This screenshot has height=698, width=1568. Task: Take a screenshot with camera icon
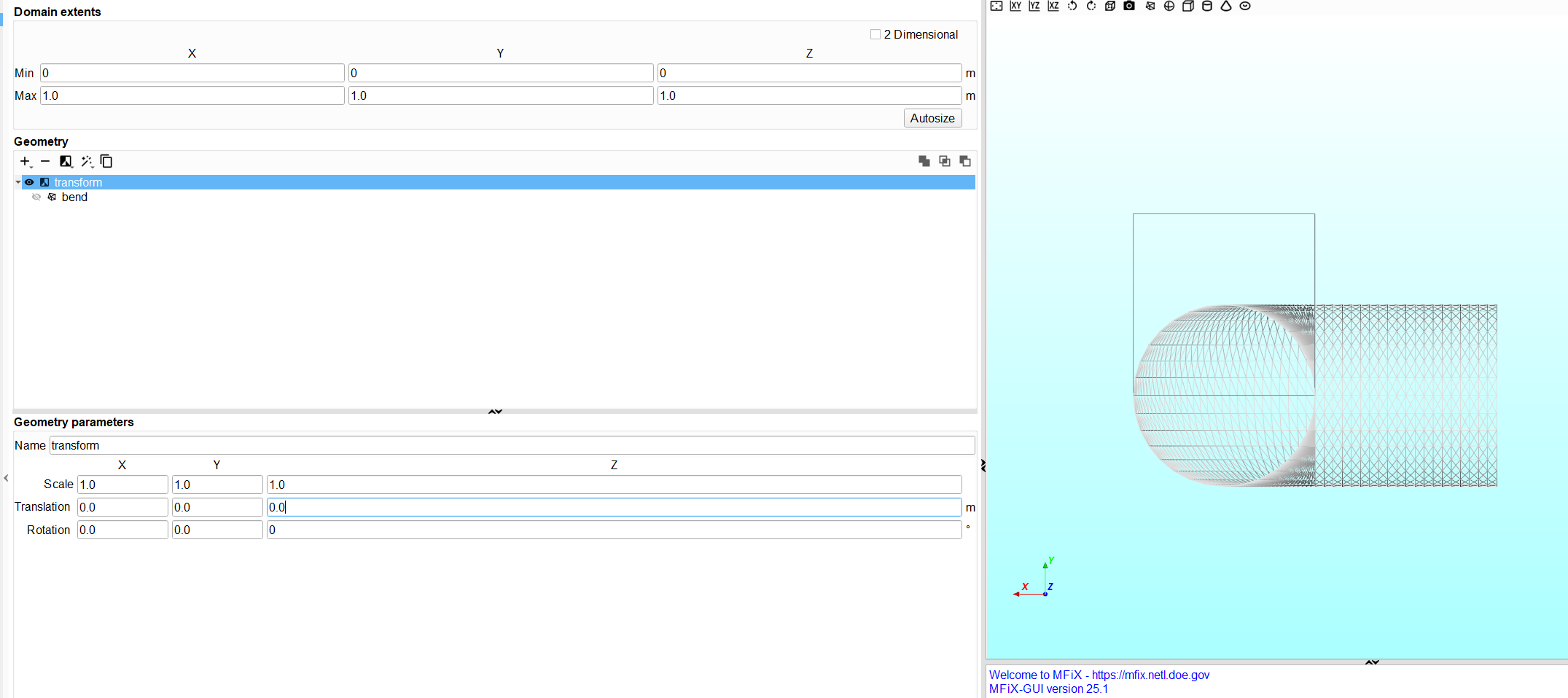click(x=1129, y=6)
